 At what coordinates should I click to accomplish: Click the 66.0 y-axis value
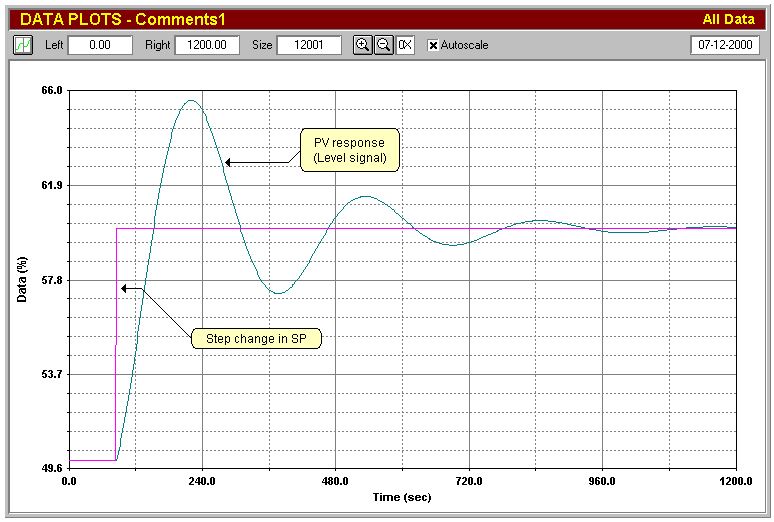click(52, 90)
